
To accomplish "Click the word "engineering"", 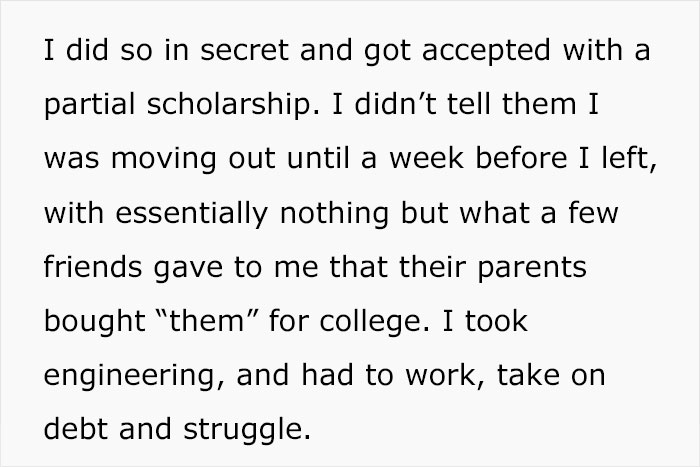I will point(124,377).
